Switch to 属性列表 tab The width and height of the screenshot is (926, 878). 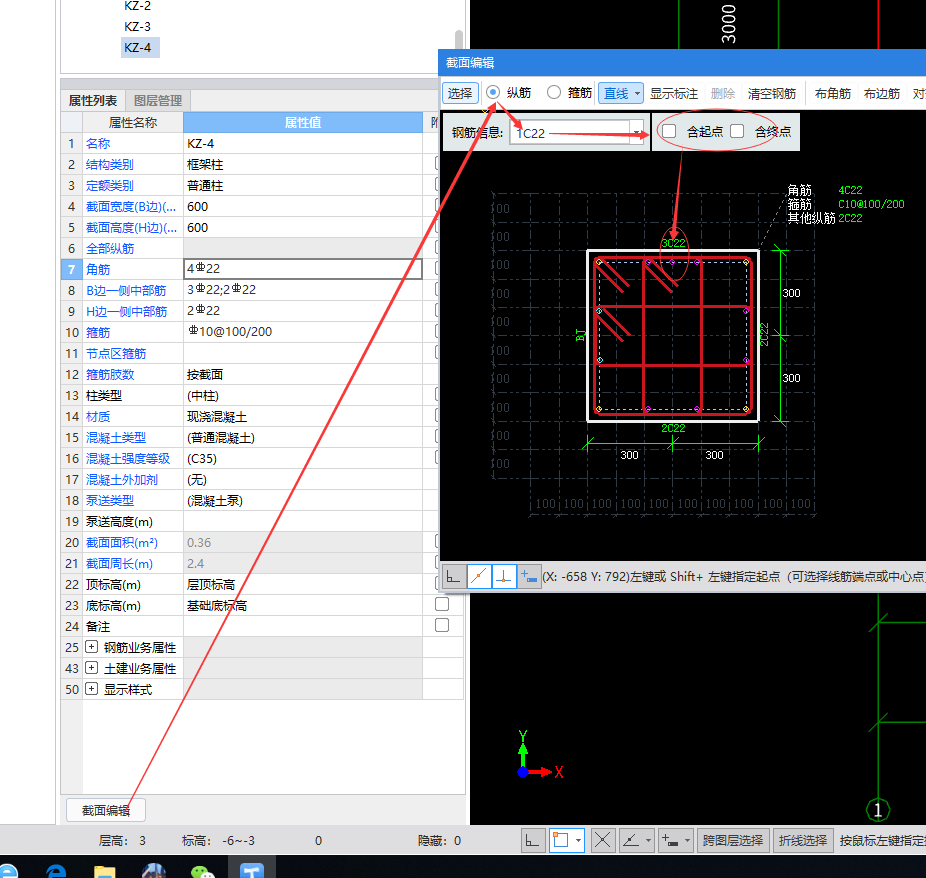(93, 100)
